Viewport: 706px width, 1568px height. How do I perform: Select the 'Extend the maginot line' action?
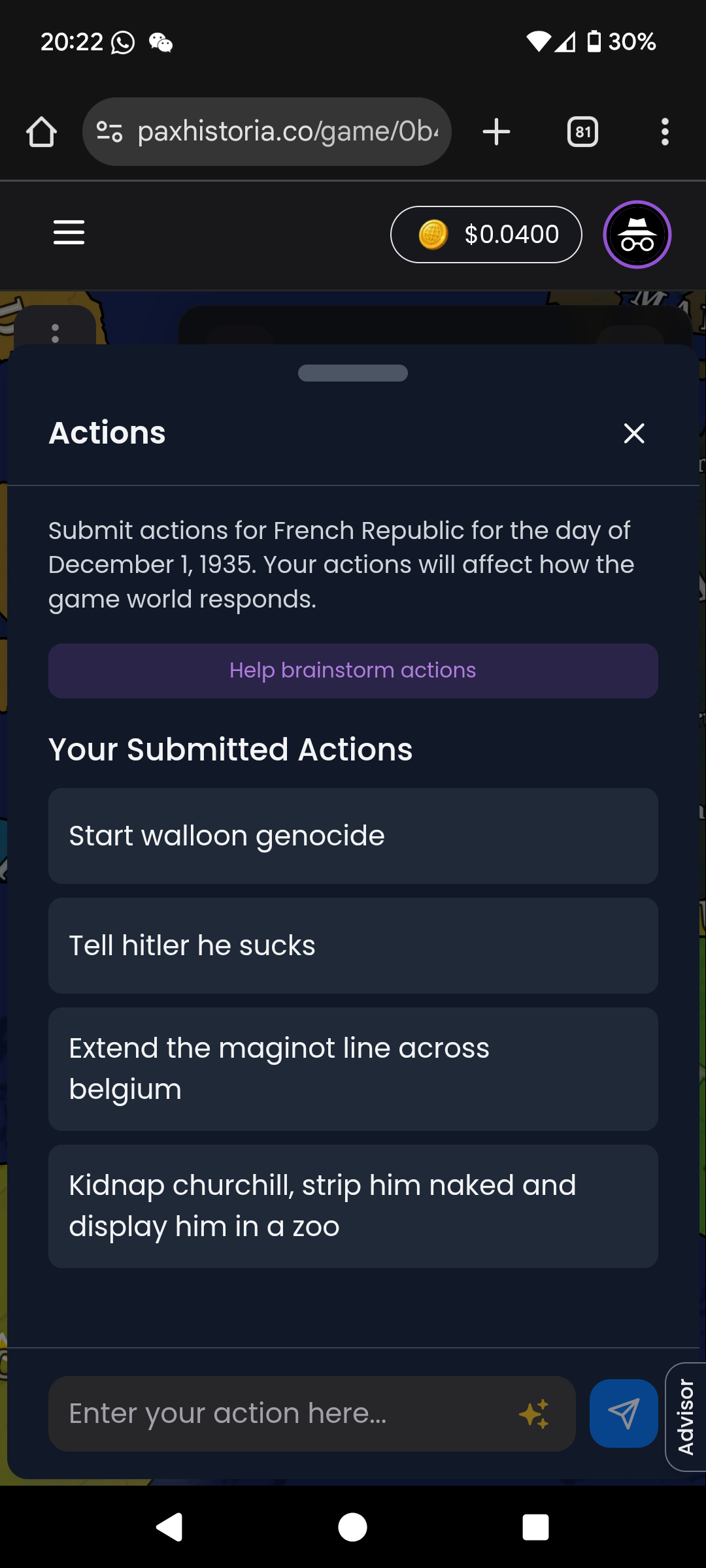(x=353, y=1069)
